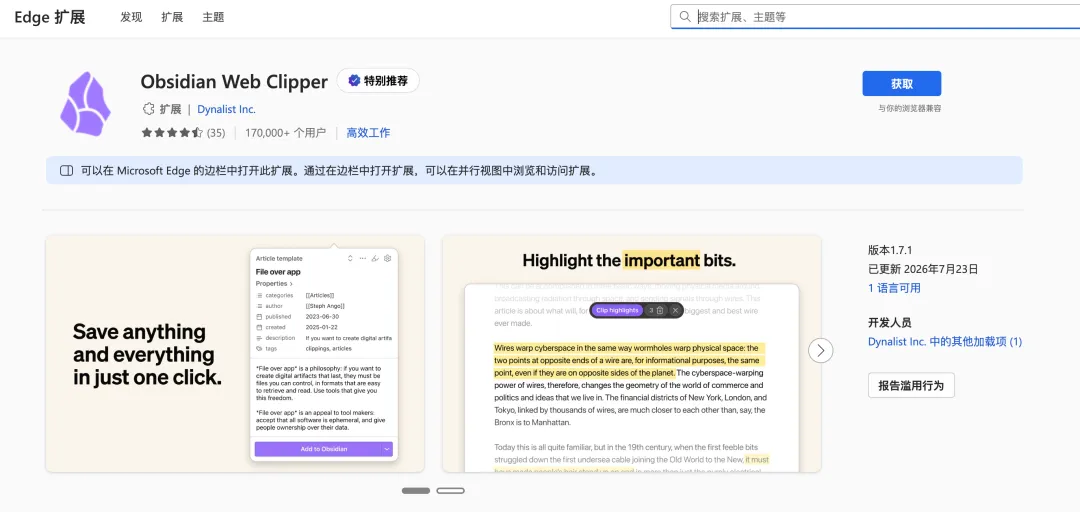Screen dimensions: 1080x512
Task: Click the 'File over app' note title
Action: tap(278, 272)
